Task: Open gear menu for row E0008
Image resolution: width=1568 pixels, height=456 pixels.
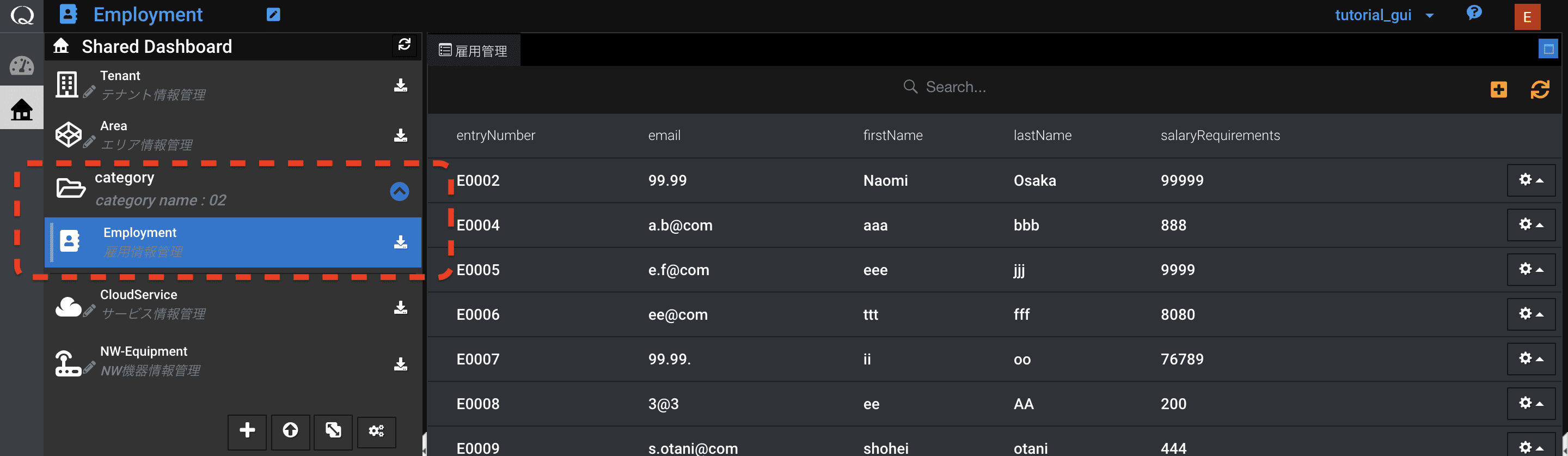Action: click(1531, 403)
